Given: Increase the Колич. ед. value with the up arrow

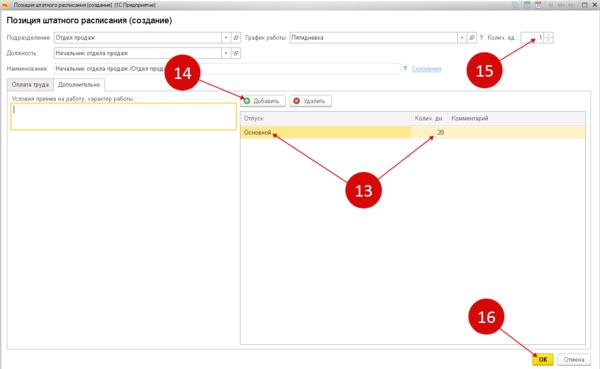Looking at the screenshot, I should tap(548, 35).
